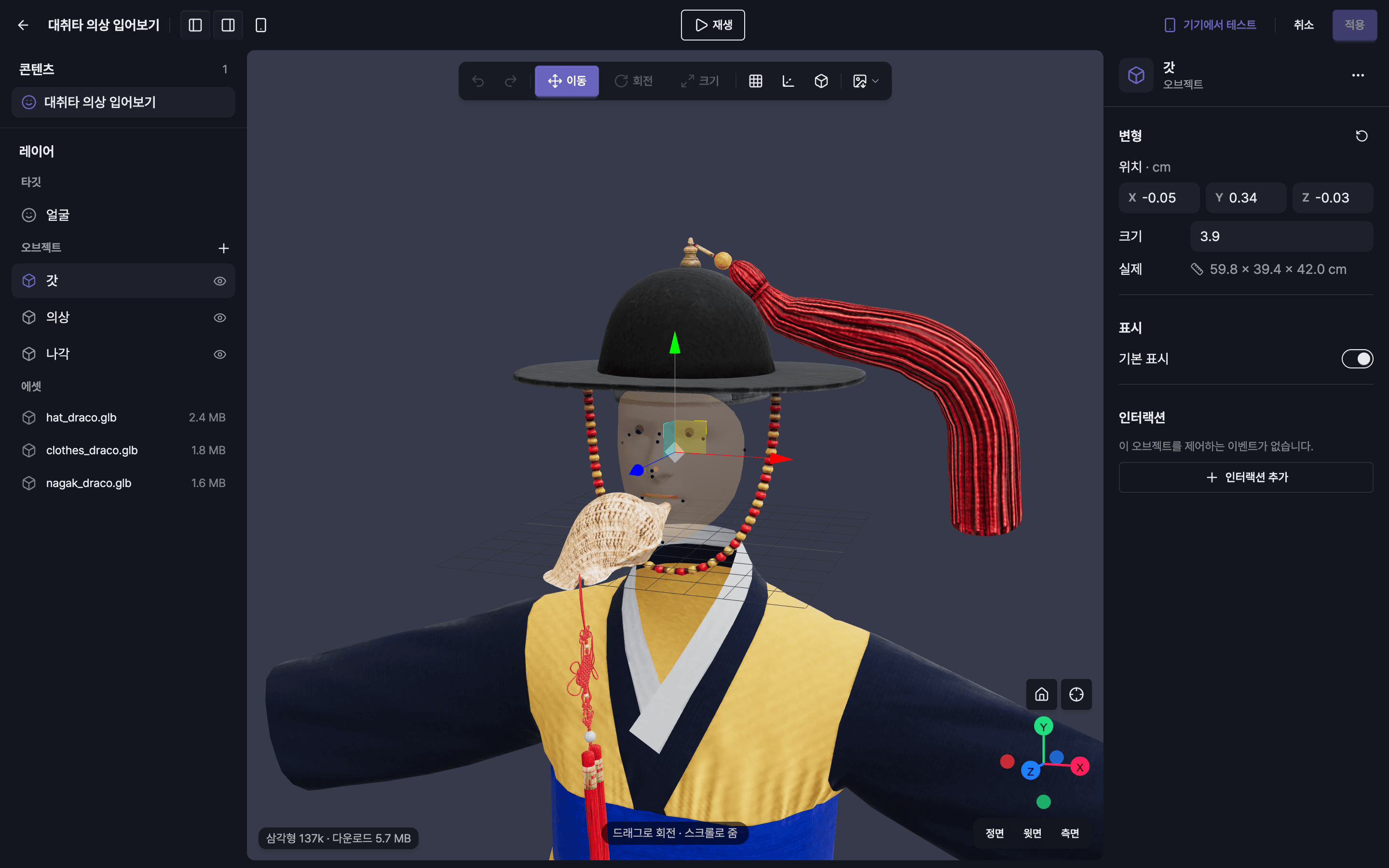Viewport: 1389px width, 868px height.
Task: Hide the 의상 object layer
Action: 220,318
